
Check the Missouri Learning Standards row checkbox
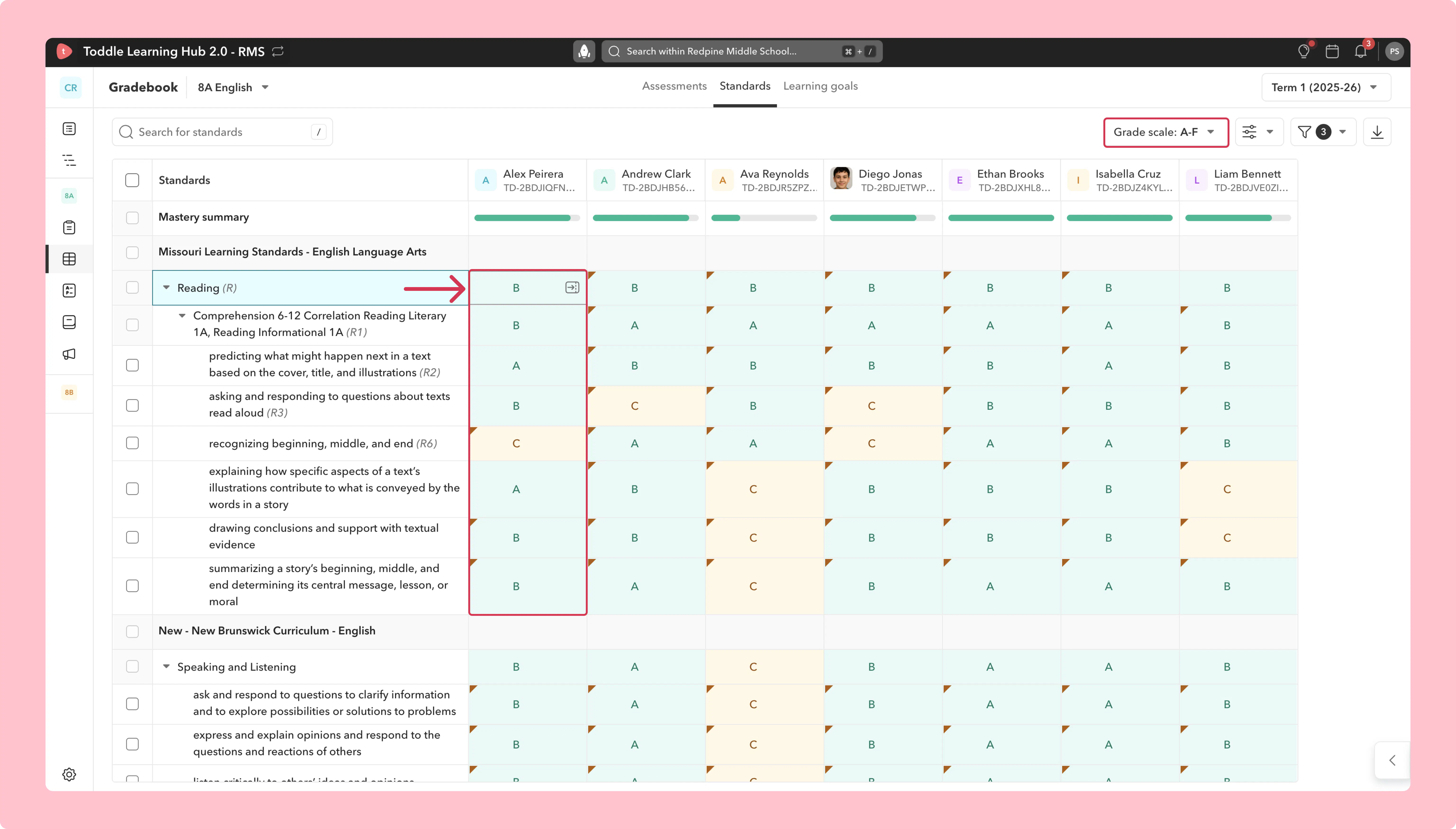tap(132, 252)
